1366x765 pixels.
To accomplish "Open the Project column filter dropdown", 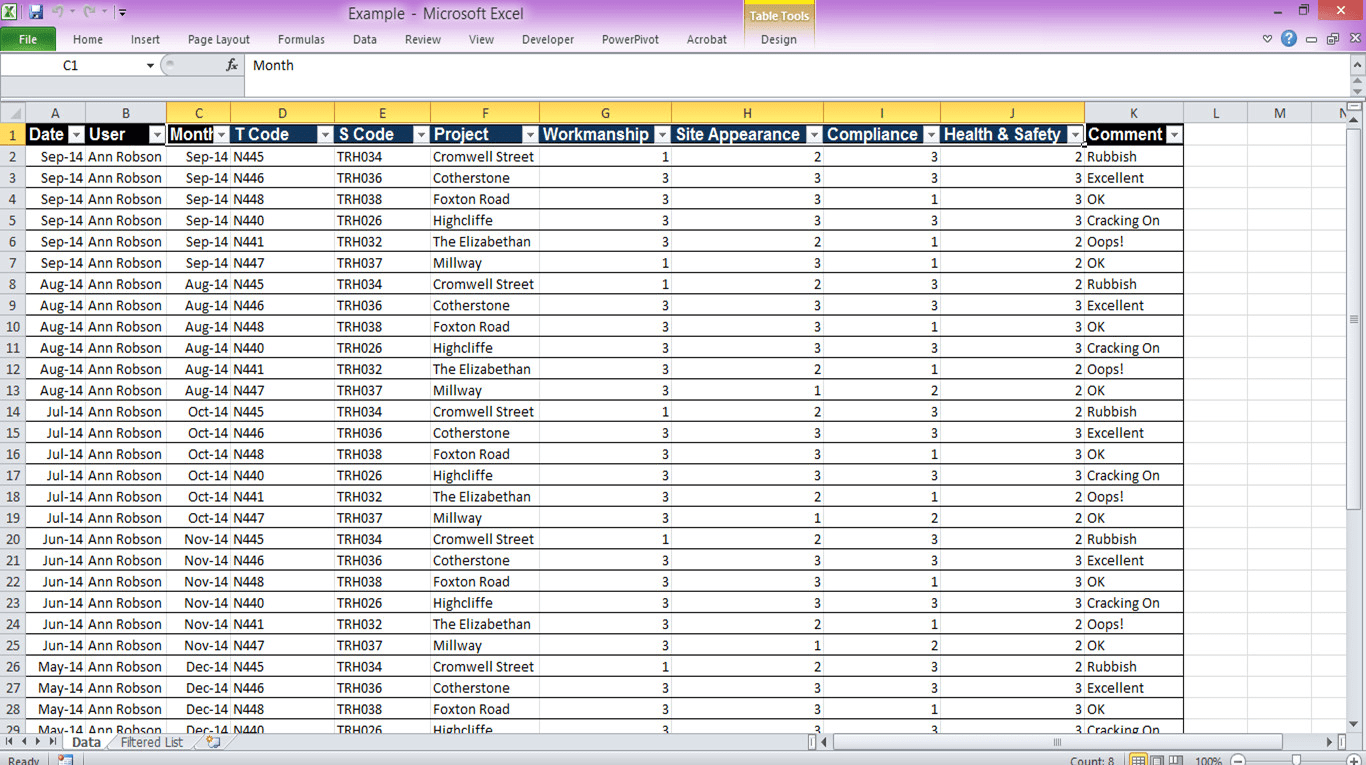I will tap(531, 134).
